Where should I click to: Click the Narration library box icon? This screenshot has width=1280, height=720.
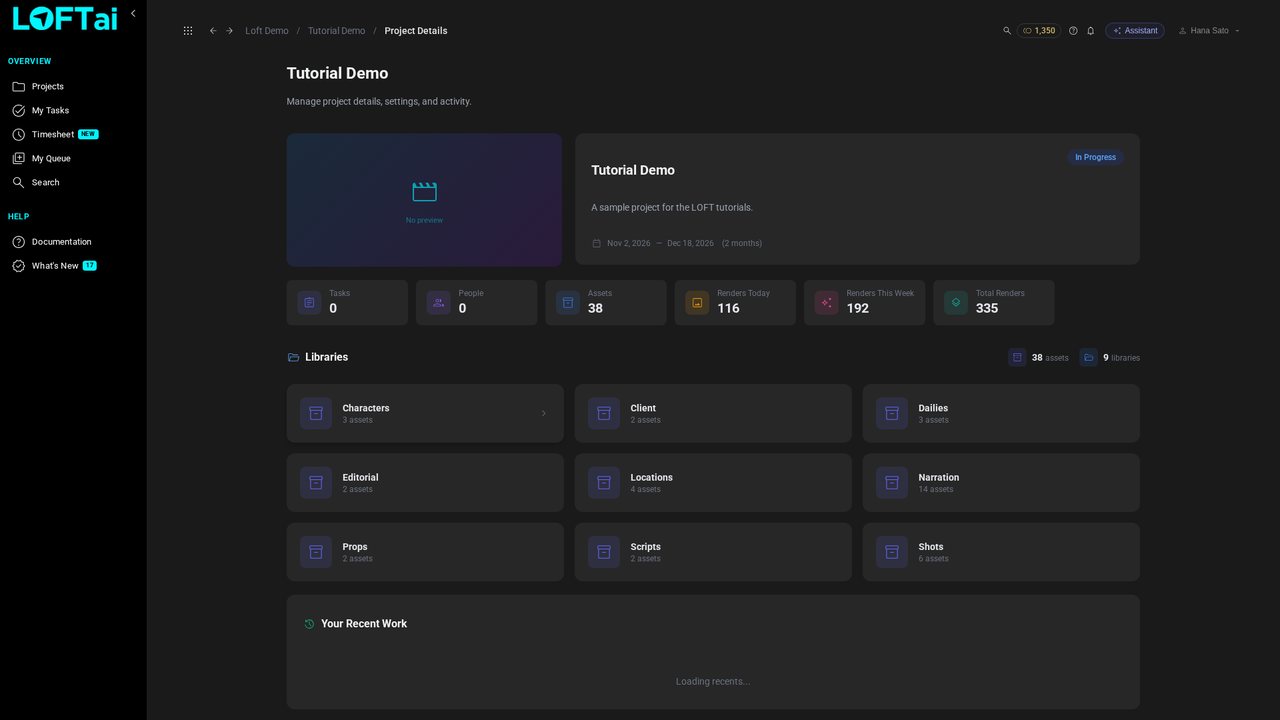tap(892, 483)
